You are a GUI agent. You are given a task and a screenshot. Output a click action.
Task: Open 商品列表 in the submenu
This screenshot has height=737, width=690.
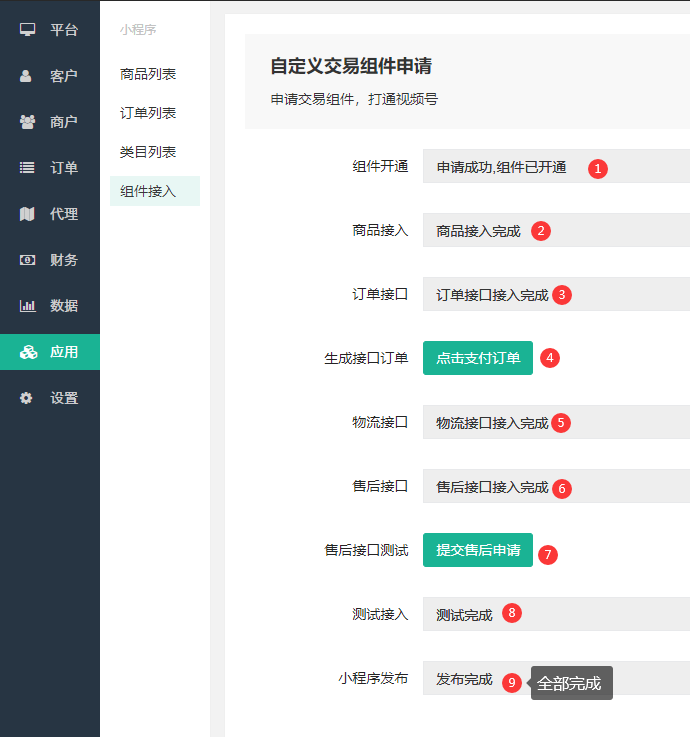pos(148,74)
